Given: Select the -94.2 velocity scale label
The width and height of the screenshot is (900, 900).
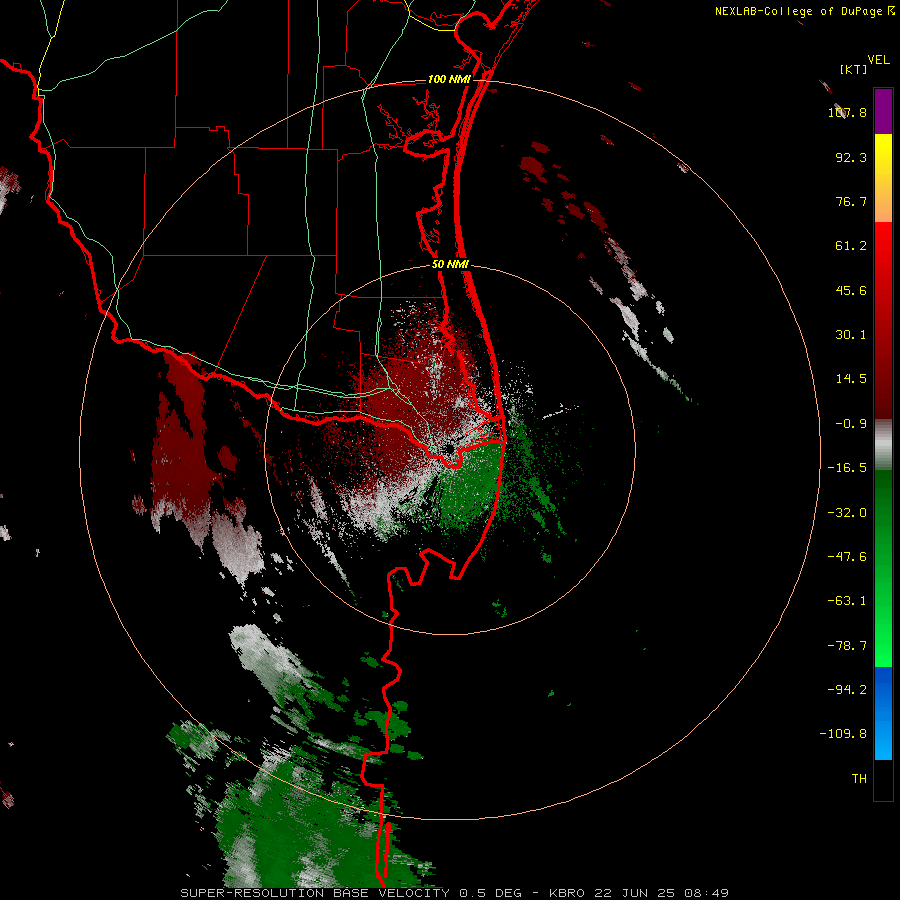Looking at the screenshot, I should pos(847,690).
